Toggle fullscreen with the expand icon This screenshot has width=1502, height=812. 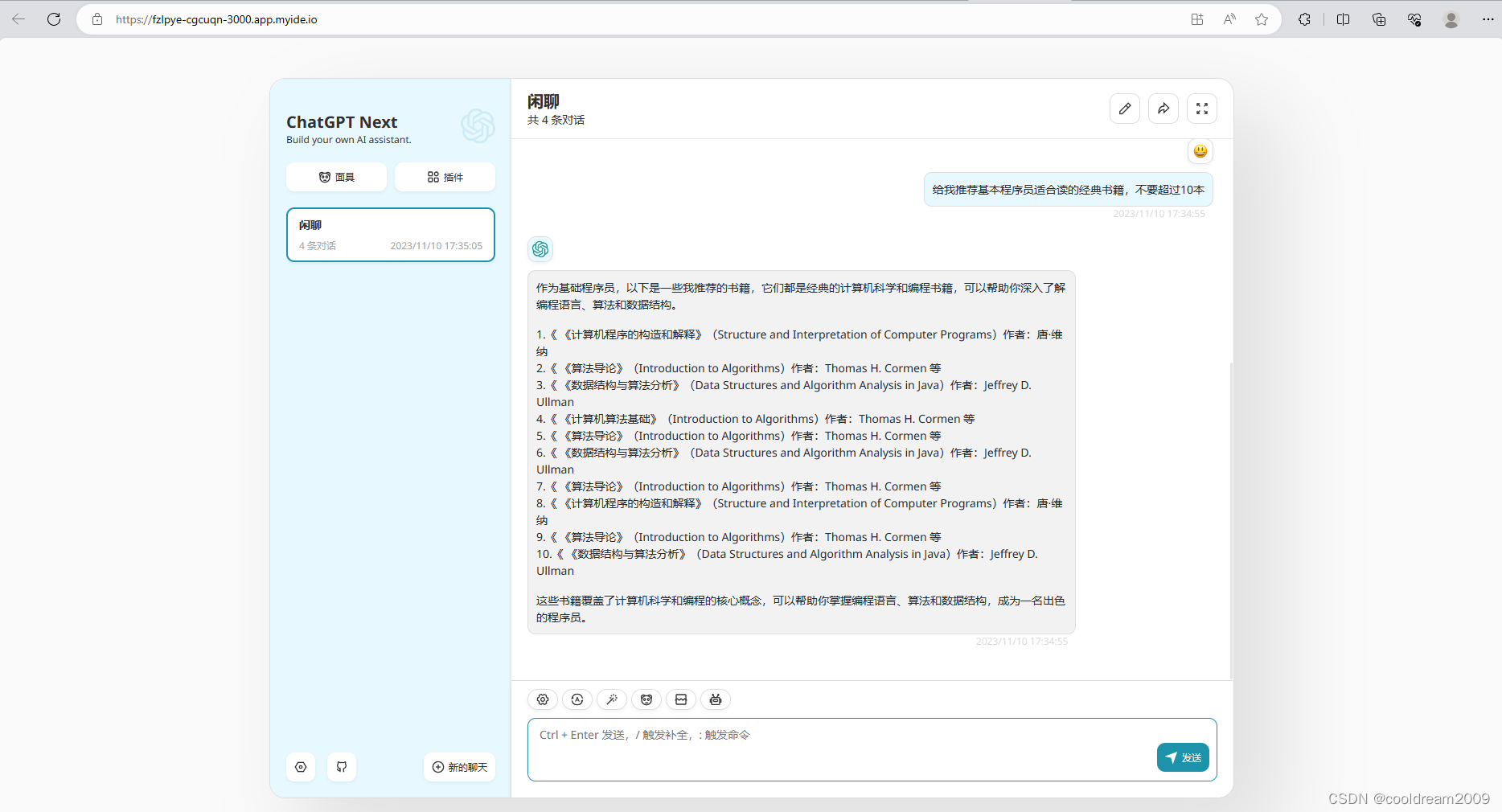[x=1202, y=109]
